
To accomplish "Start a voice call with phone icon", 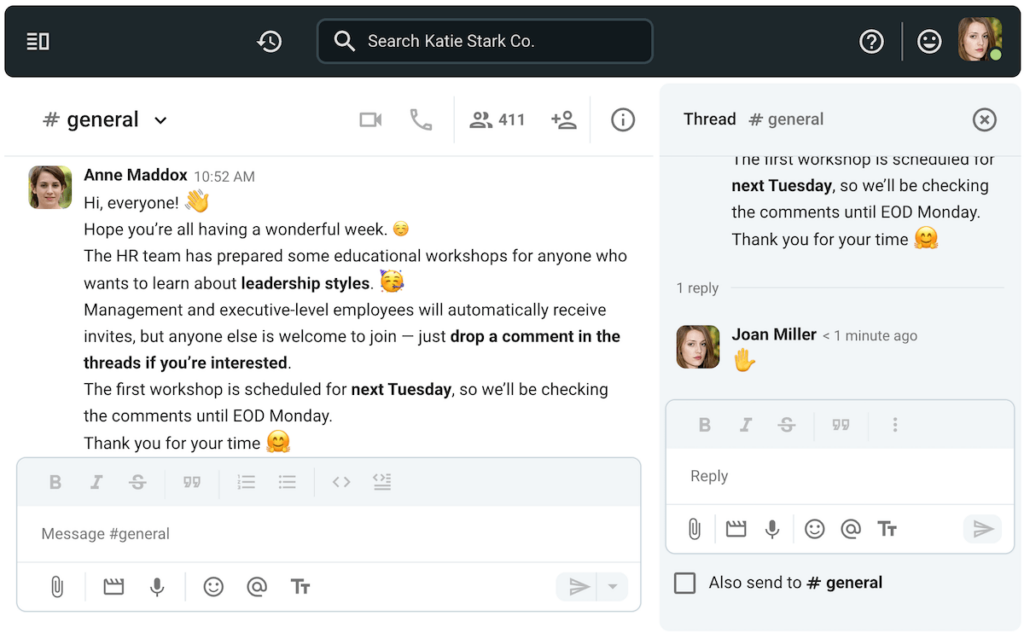I will (421, 120).
